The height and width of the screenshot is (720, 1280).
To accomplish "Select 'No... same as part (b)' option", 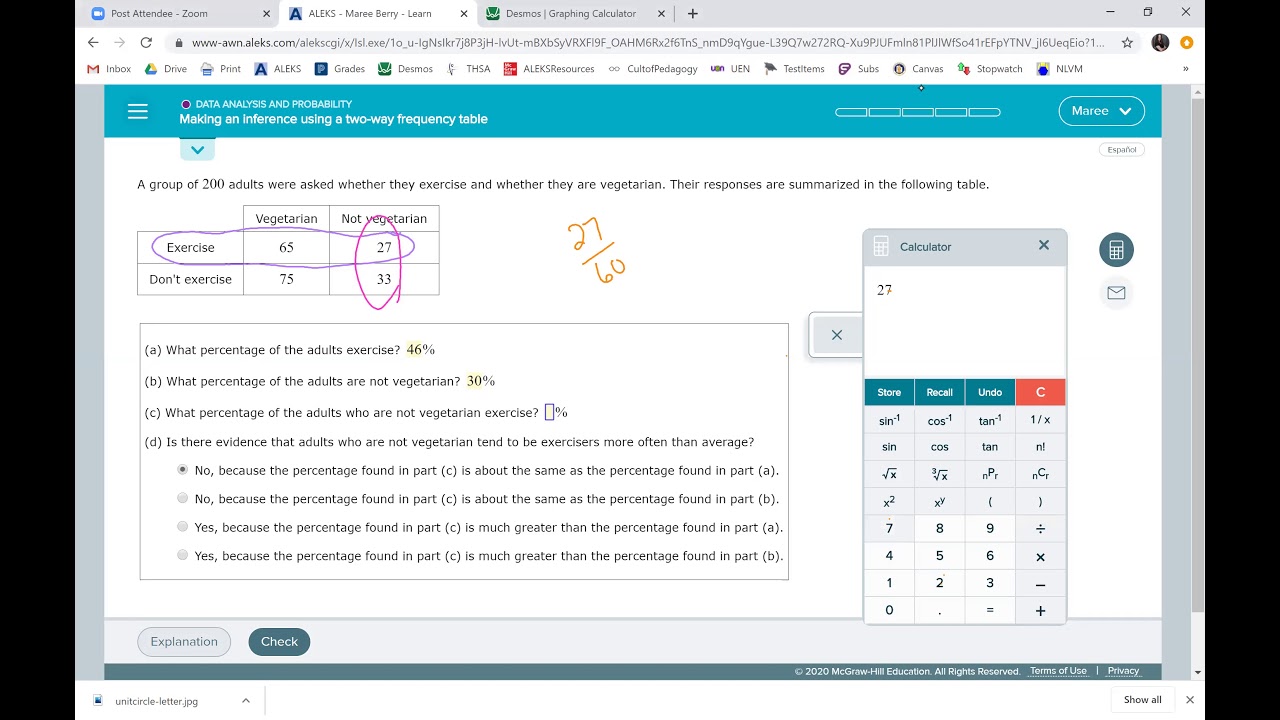I will point(182,498).
